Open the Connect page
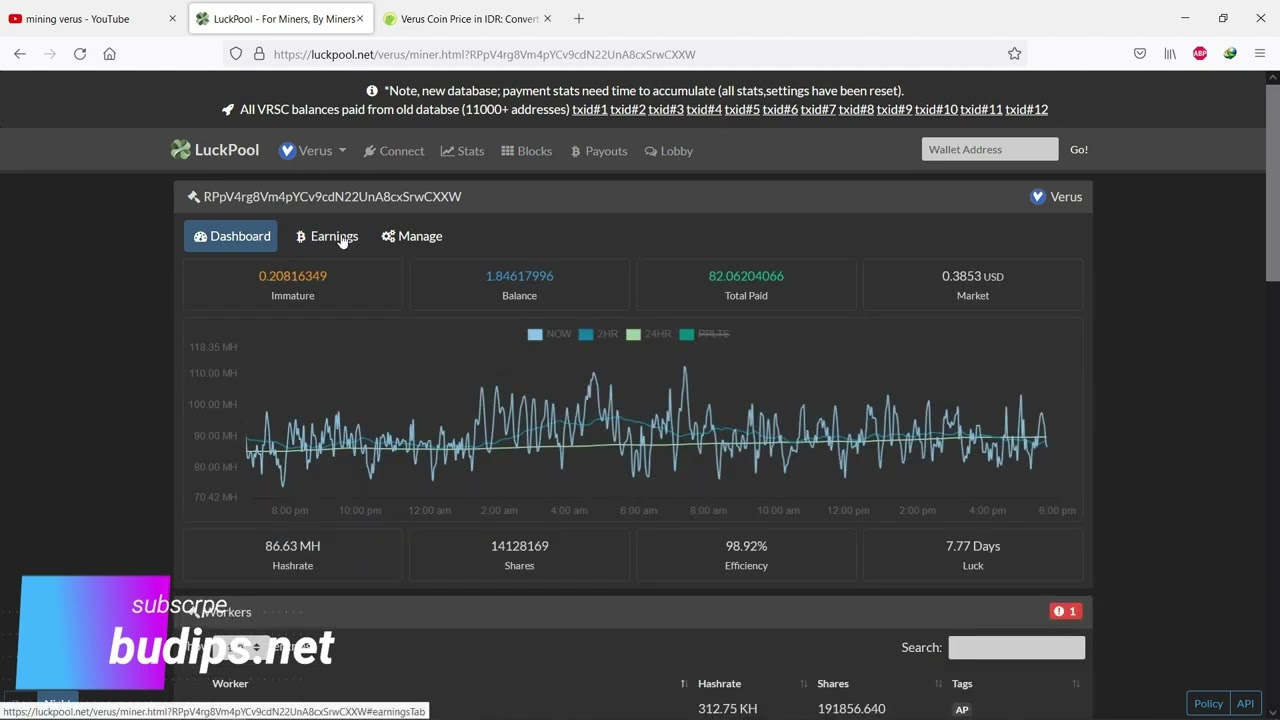 pyautogui.click(x=394, y=151)
